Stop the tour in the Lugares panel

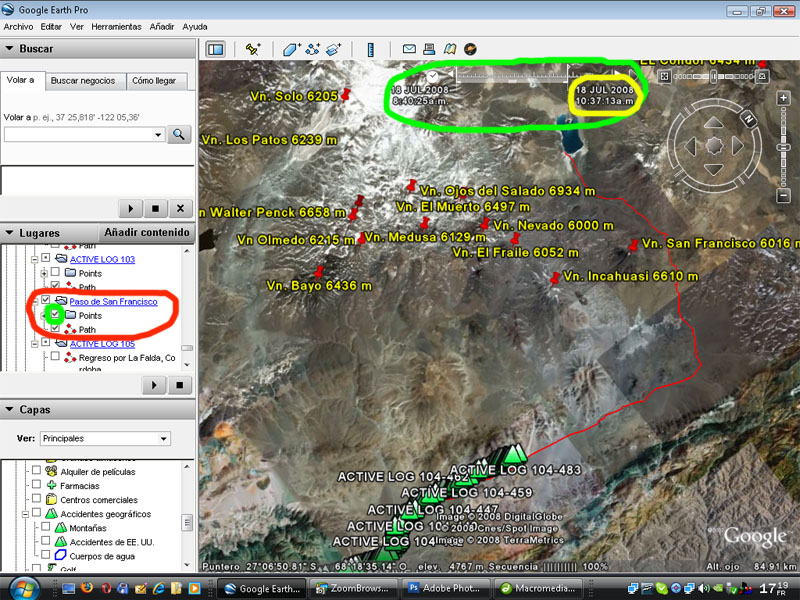[x=180, y=385]
